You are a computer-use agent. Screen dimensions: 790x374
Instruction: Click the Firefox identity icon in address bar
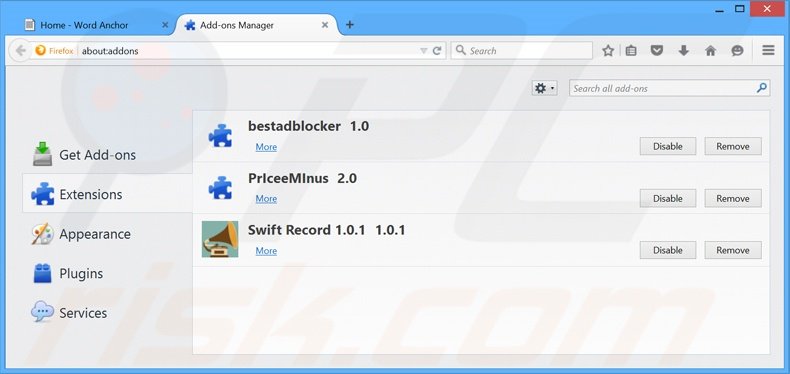[x=40, y=51]
